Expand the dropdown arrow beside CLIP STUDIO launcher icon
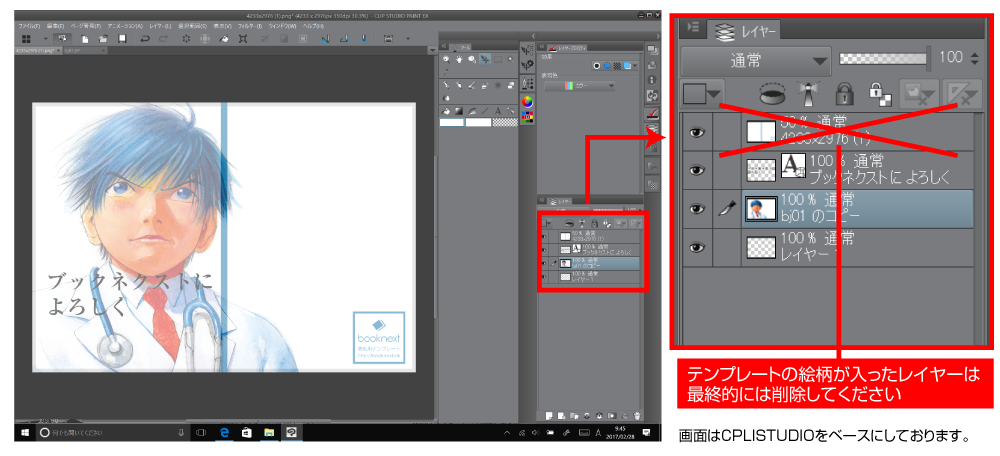 (46, 39)
